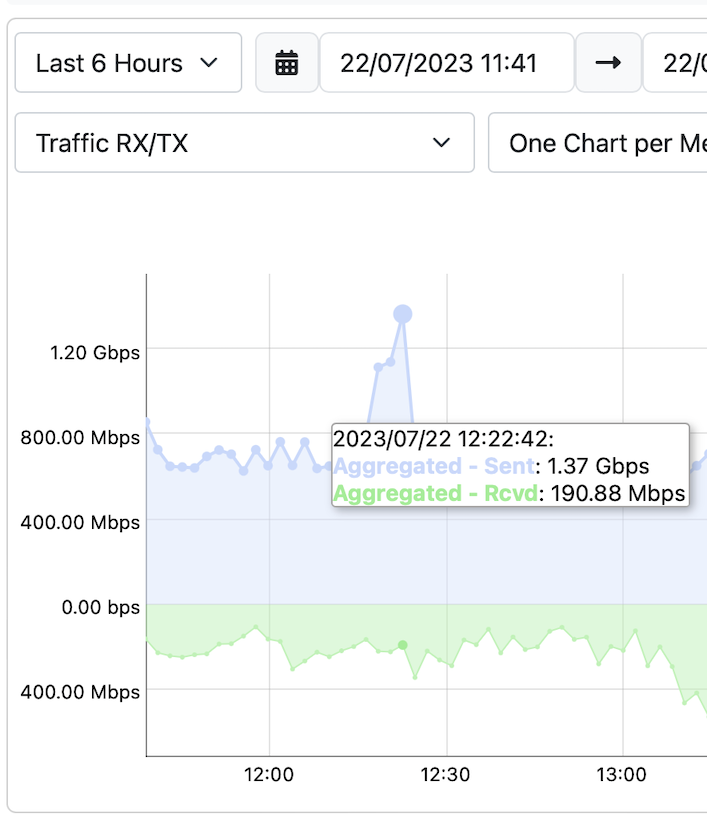This screenshot has height=834, width=707.
Task: Click the Aggregated - Sent tooltip text
Action: pos(434,466)
